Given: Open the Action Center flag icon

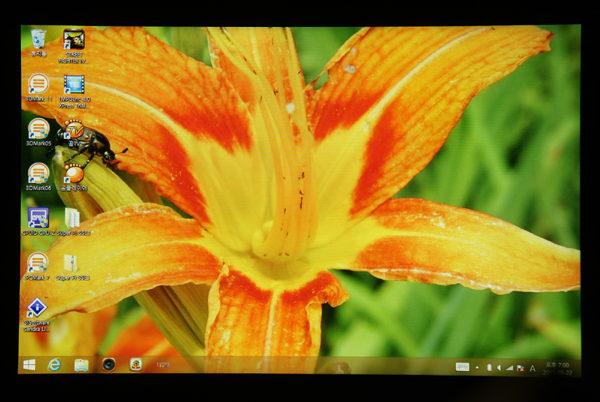Looking at the screenshot, I should pos(520,368).
